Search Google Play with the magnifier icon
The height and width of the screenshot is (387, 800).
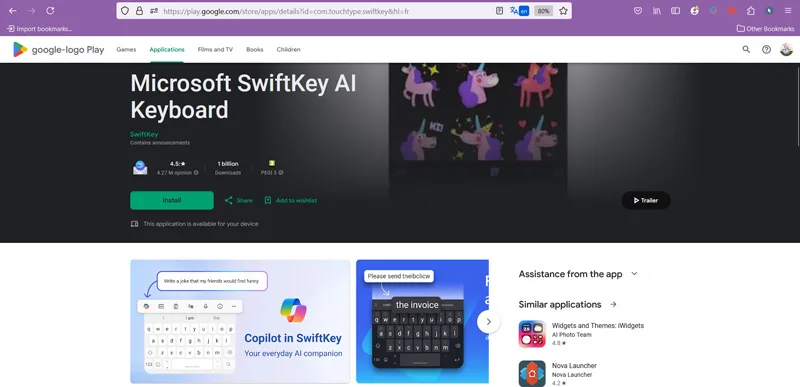[x=746, y=49]
